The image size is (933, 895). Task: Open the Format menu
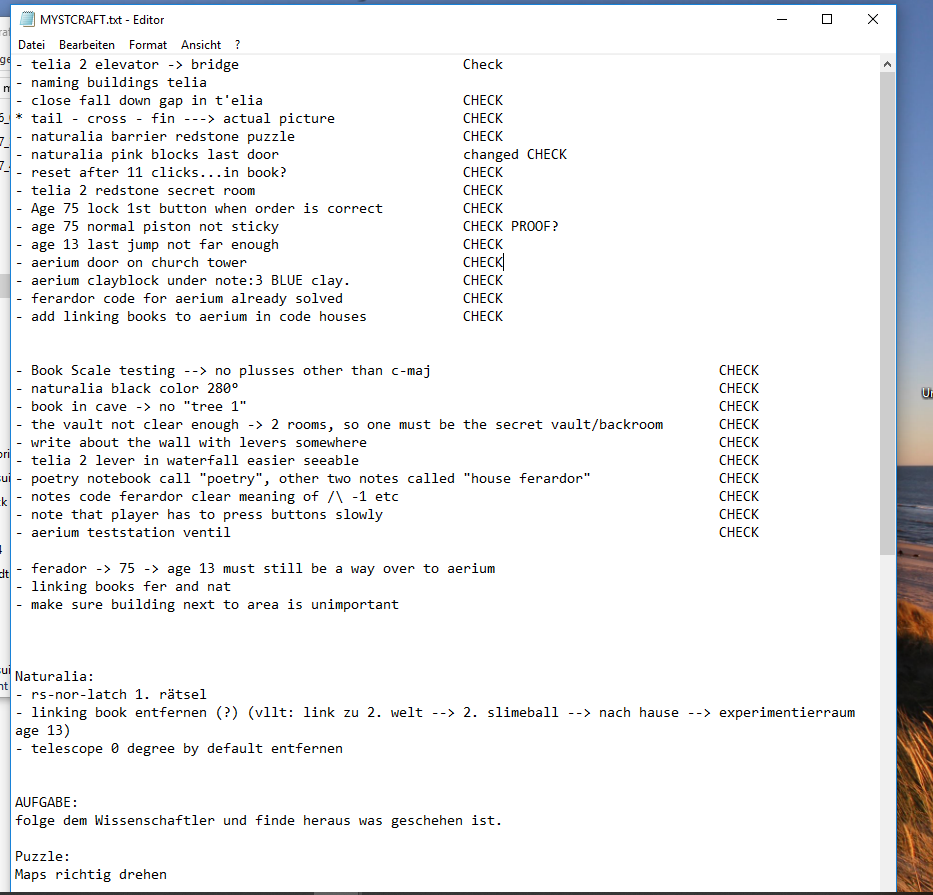(148, 45)
